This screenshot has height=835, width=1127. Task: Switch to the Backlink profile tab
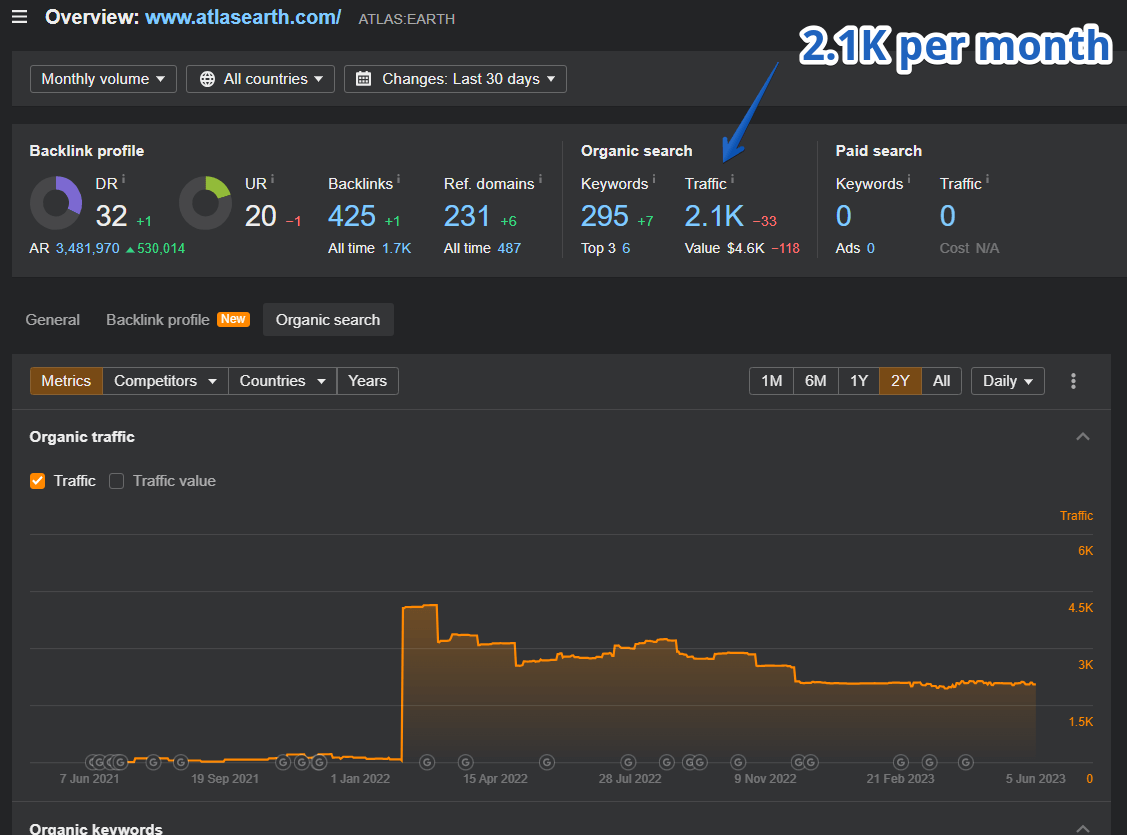point(157,320)
